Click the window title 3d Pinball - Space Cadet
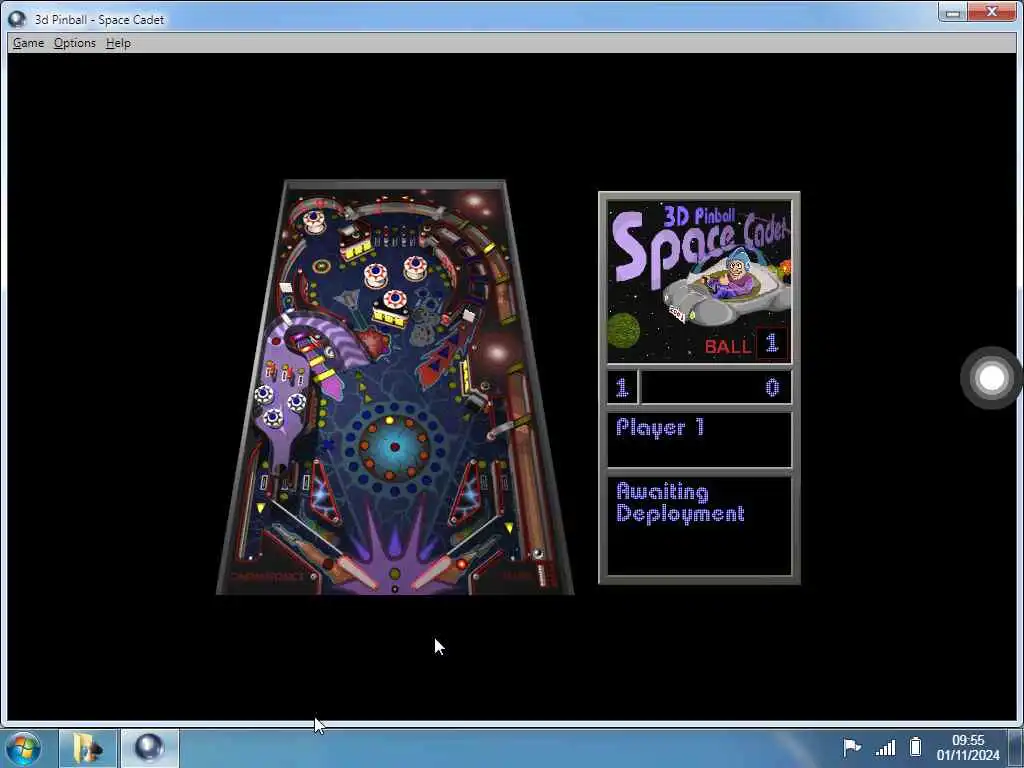 click(99, 20)
